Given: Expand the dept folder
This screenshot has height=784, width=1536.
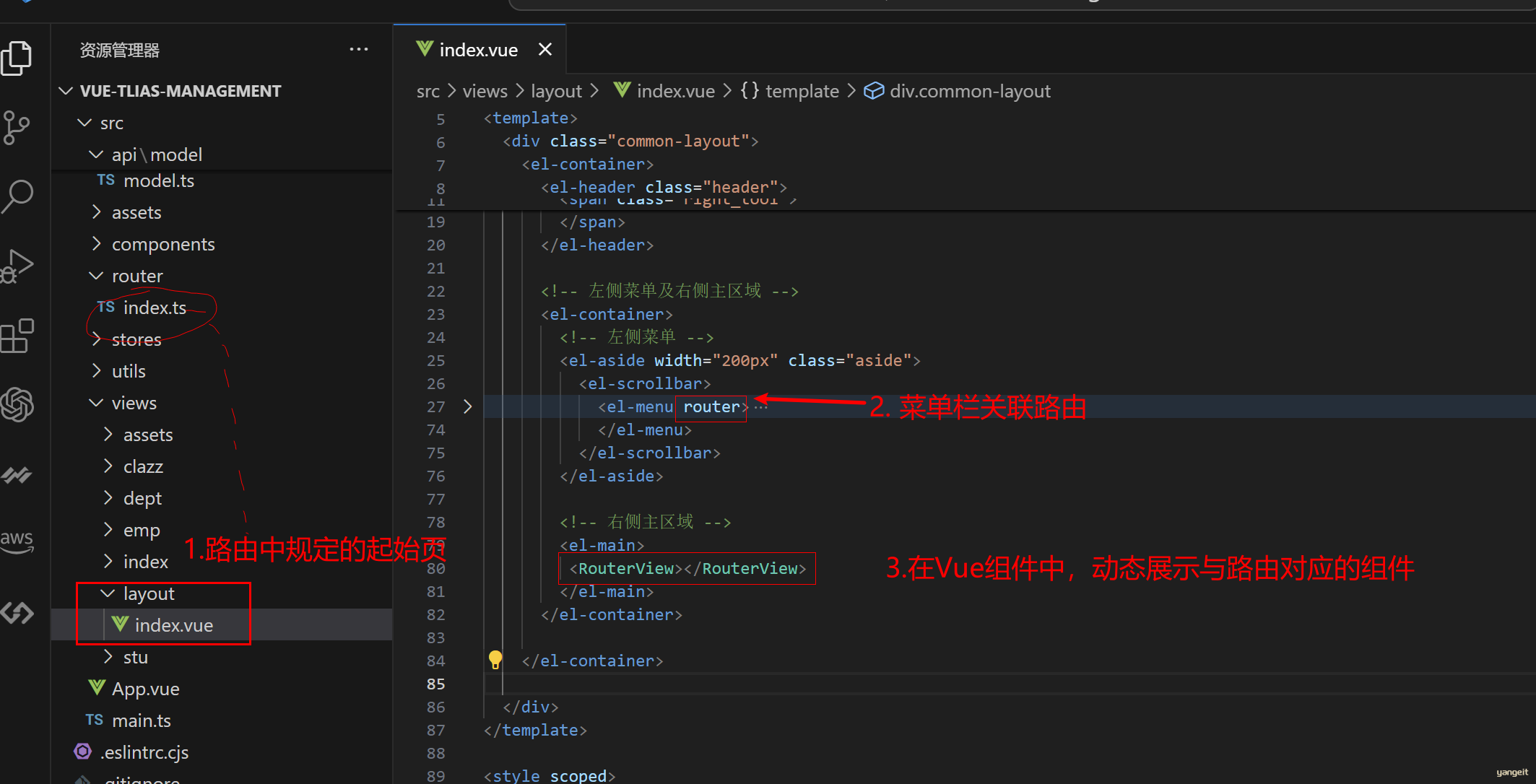Looking at the screenshot, I should pos(108,497).
